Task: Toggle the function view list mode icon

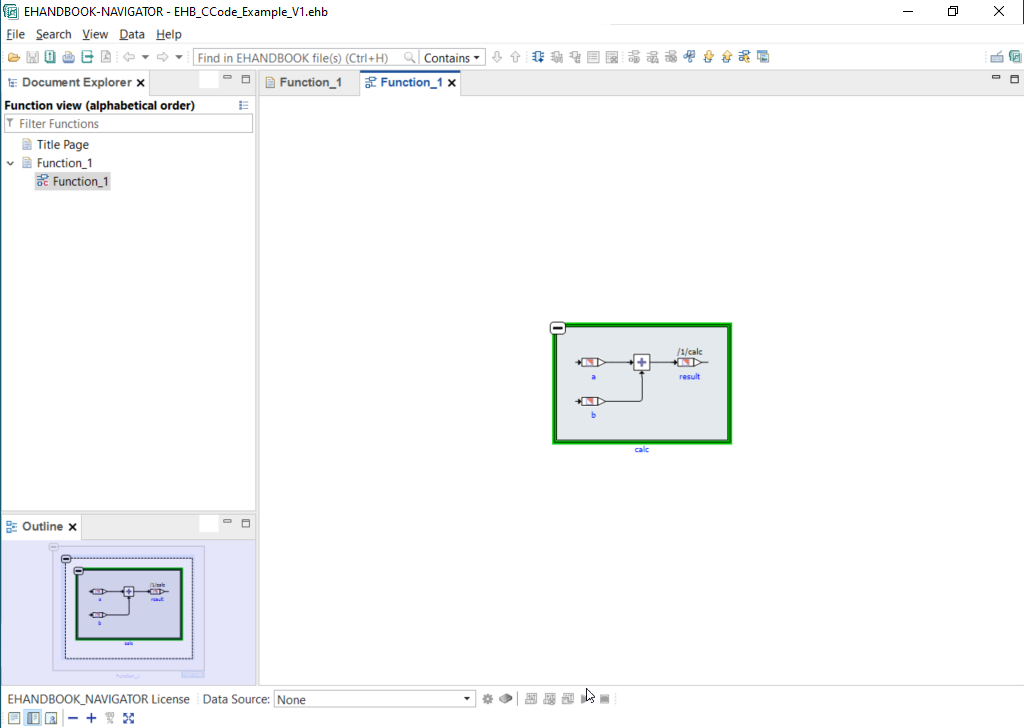Action: 244,105
